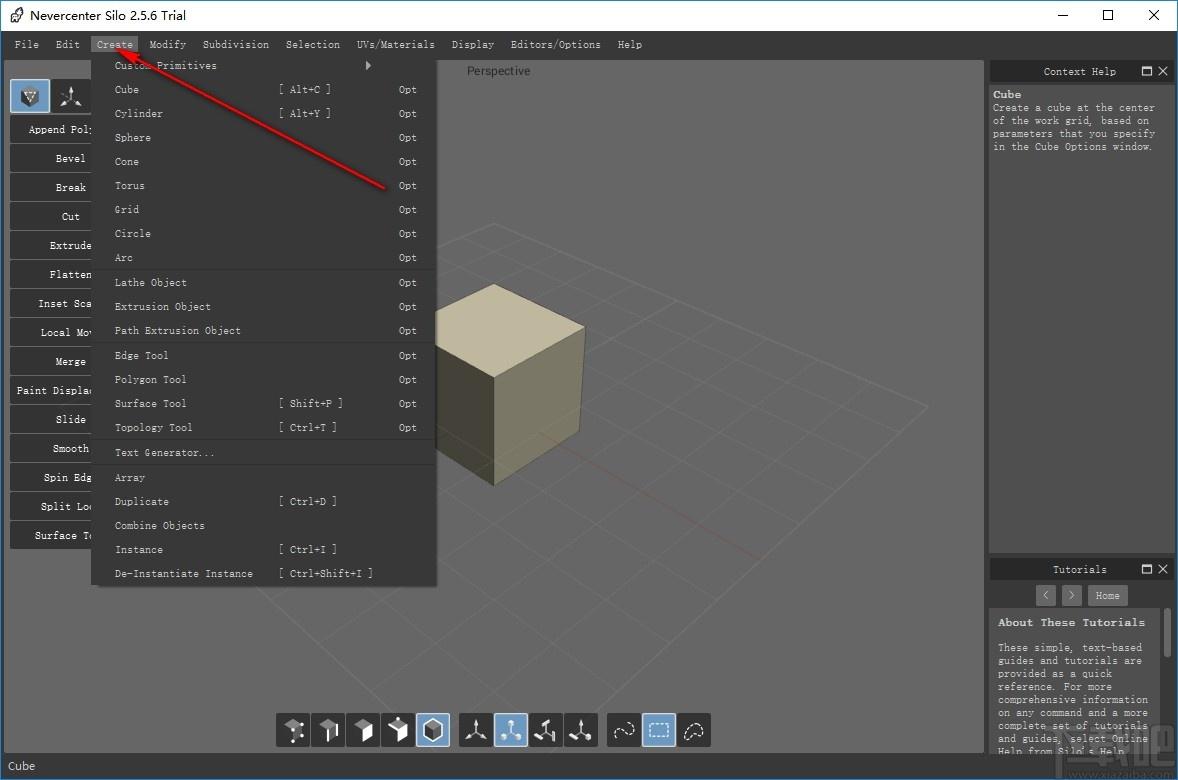Click the highlighted top icon in the left panel
Image resolution: width=1178 pixels, height=780 pixels.
(x=30, y=96)
